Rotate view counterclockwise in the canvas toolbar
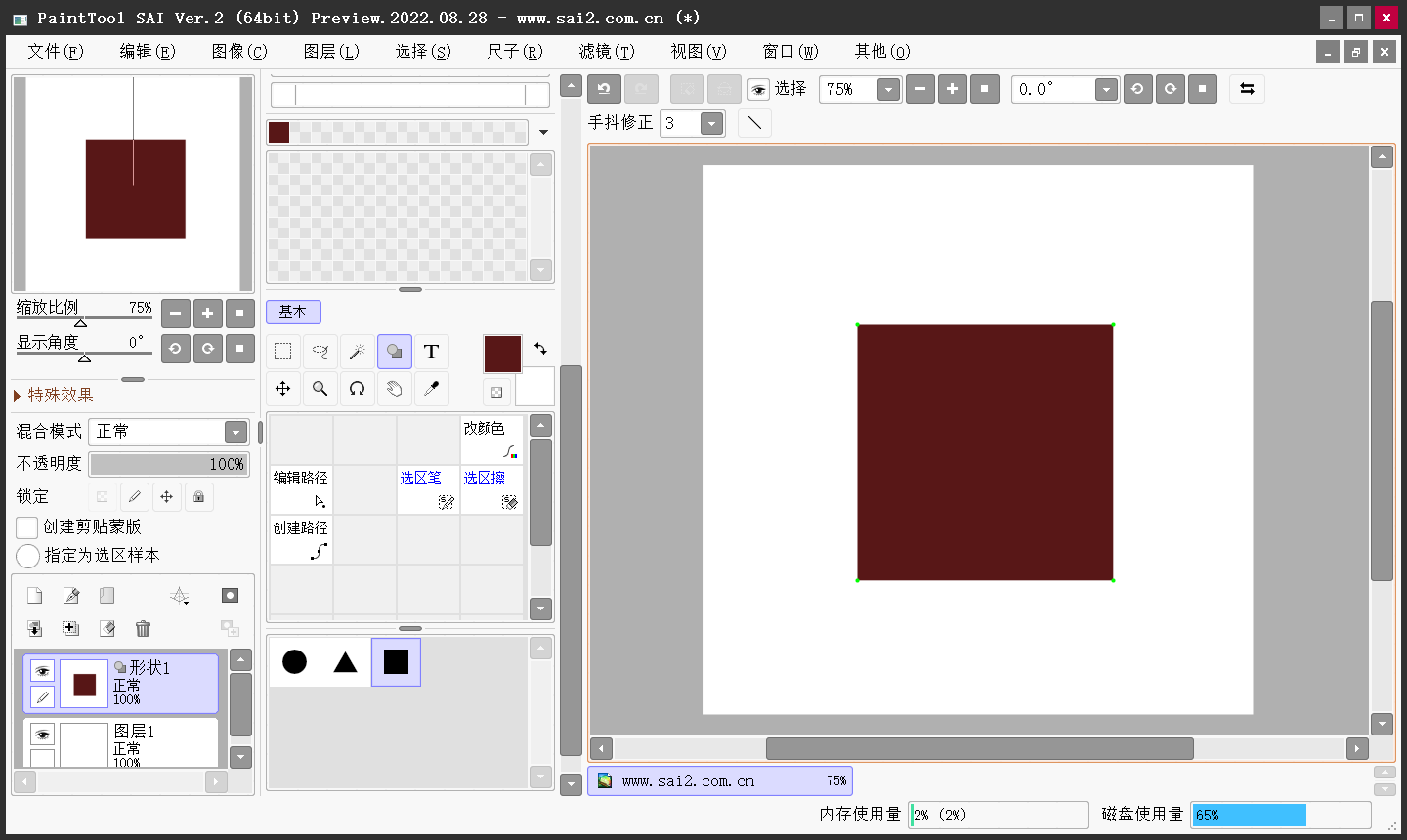Viewport: 1407px width, 840px height. (1137, 89)
